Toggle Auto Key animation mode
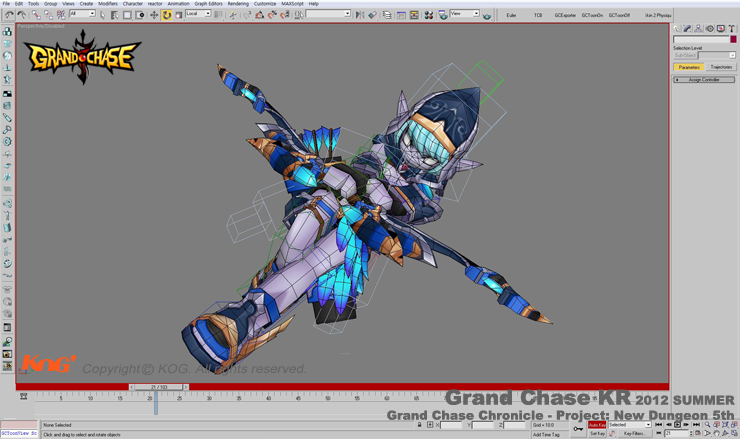 [x=597, y=425]
